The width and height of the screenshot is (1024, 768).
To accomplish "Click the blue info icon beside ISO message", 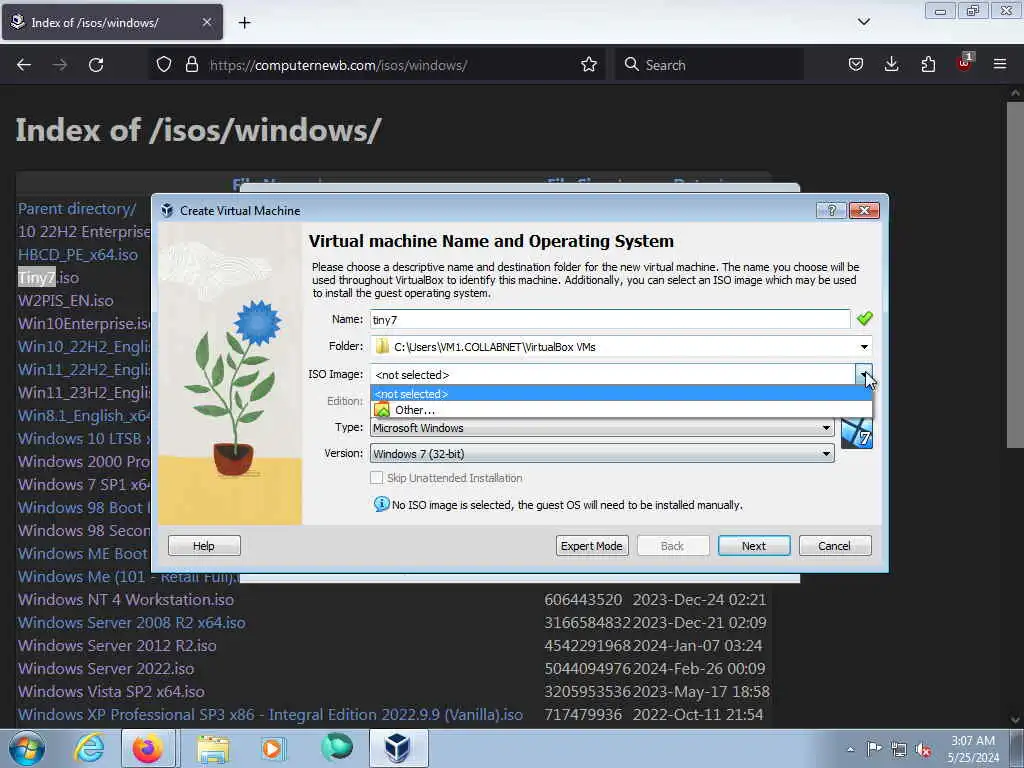I will pos(381,504).
